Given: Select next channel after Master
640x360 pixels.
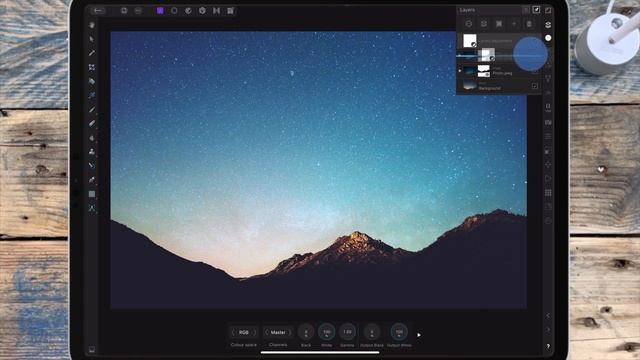Looking at the screenshot, I should (290, 333).
